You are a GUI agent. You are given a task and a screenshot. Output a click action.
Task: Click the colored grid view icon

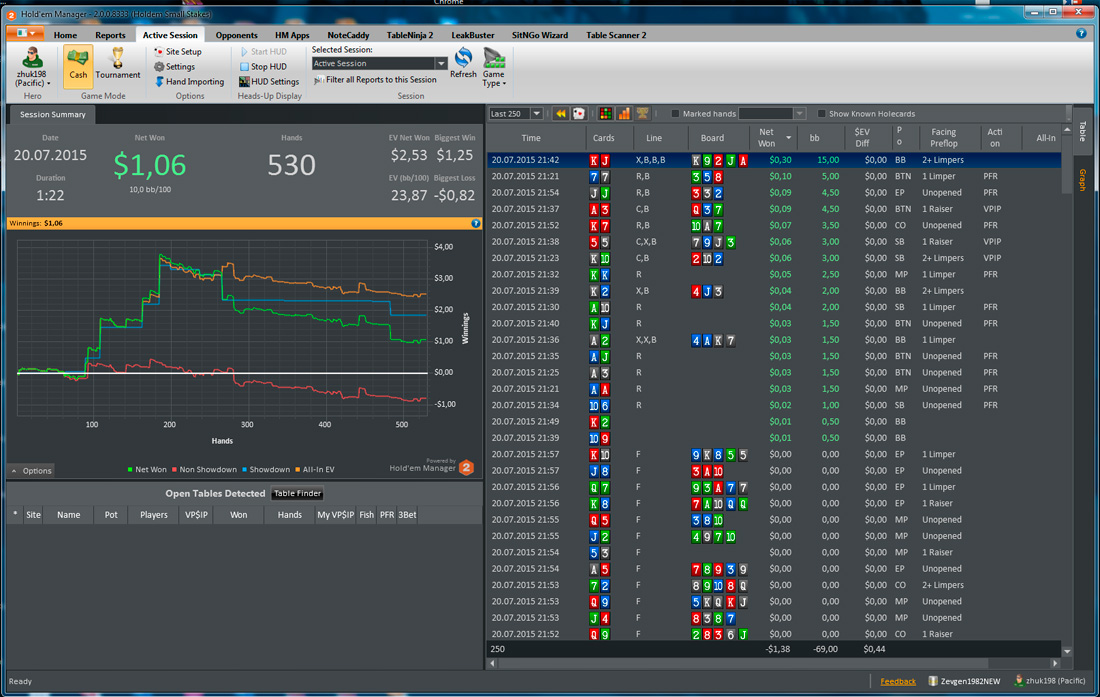(x=605, y=114)
